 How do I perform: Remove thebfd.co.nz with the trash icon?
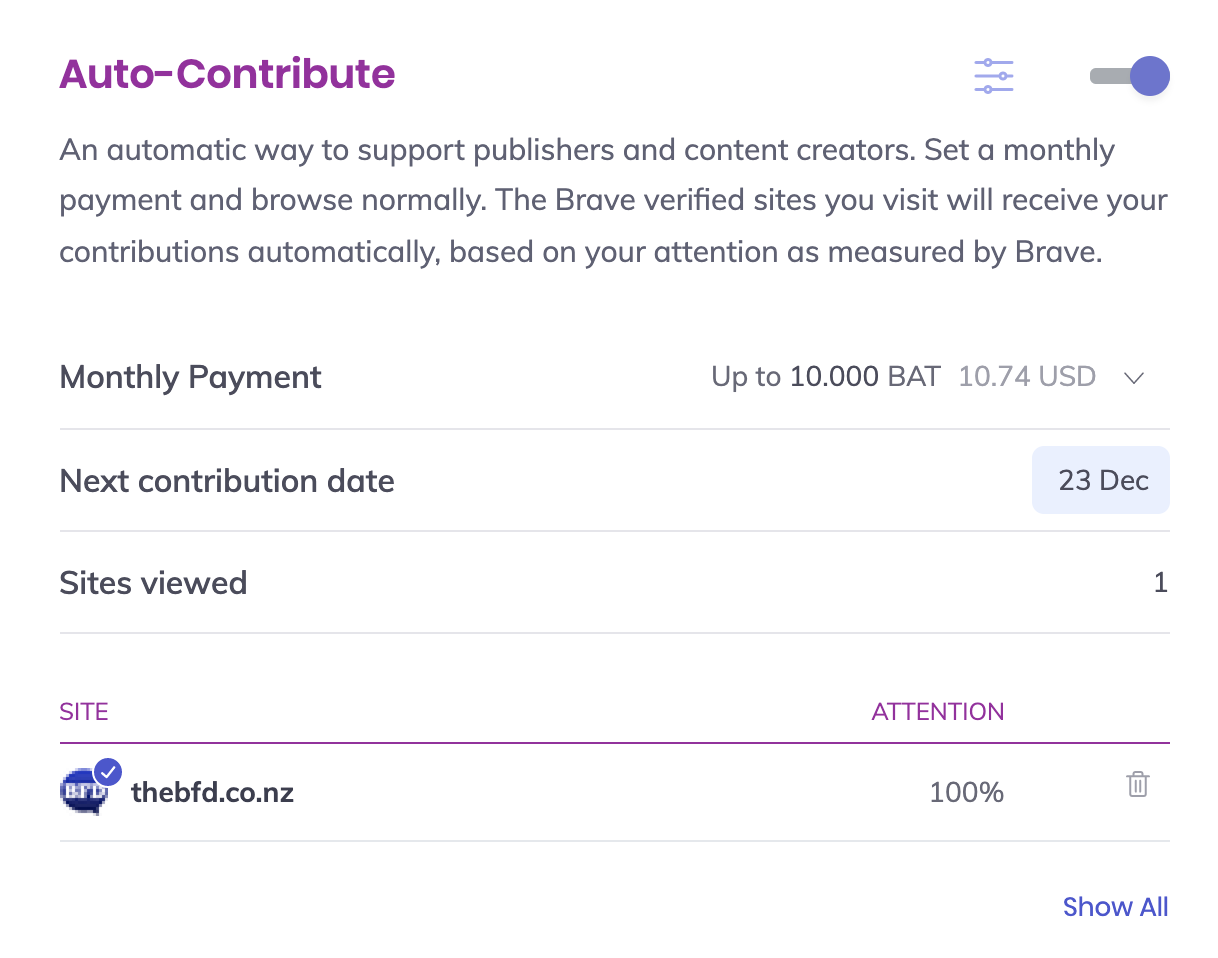pos(1138,785)
